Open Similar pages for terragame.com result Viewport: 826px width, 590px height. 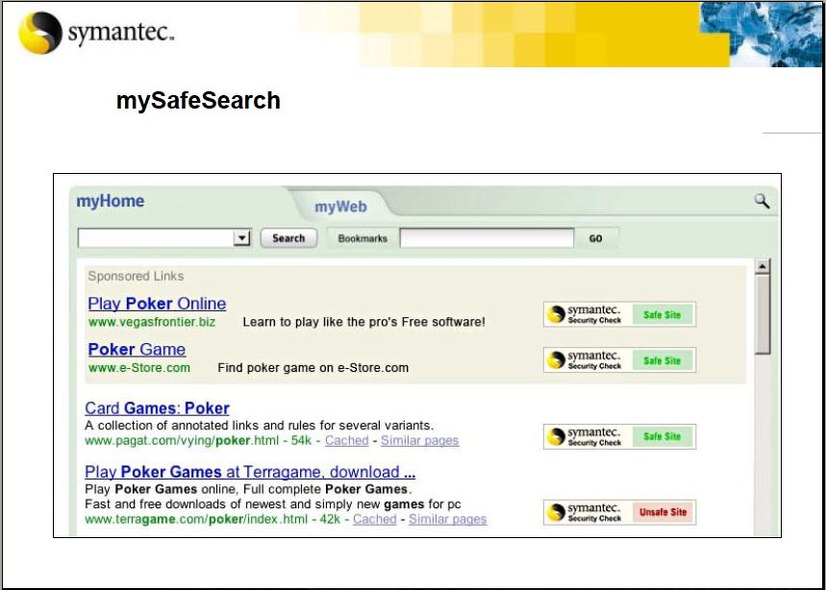(x=448, y=519)
